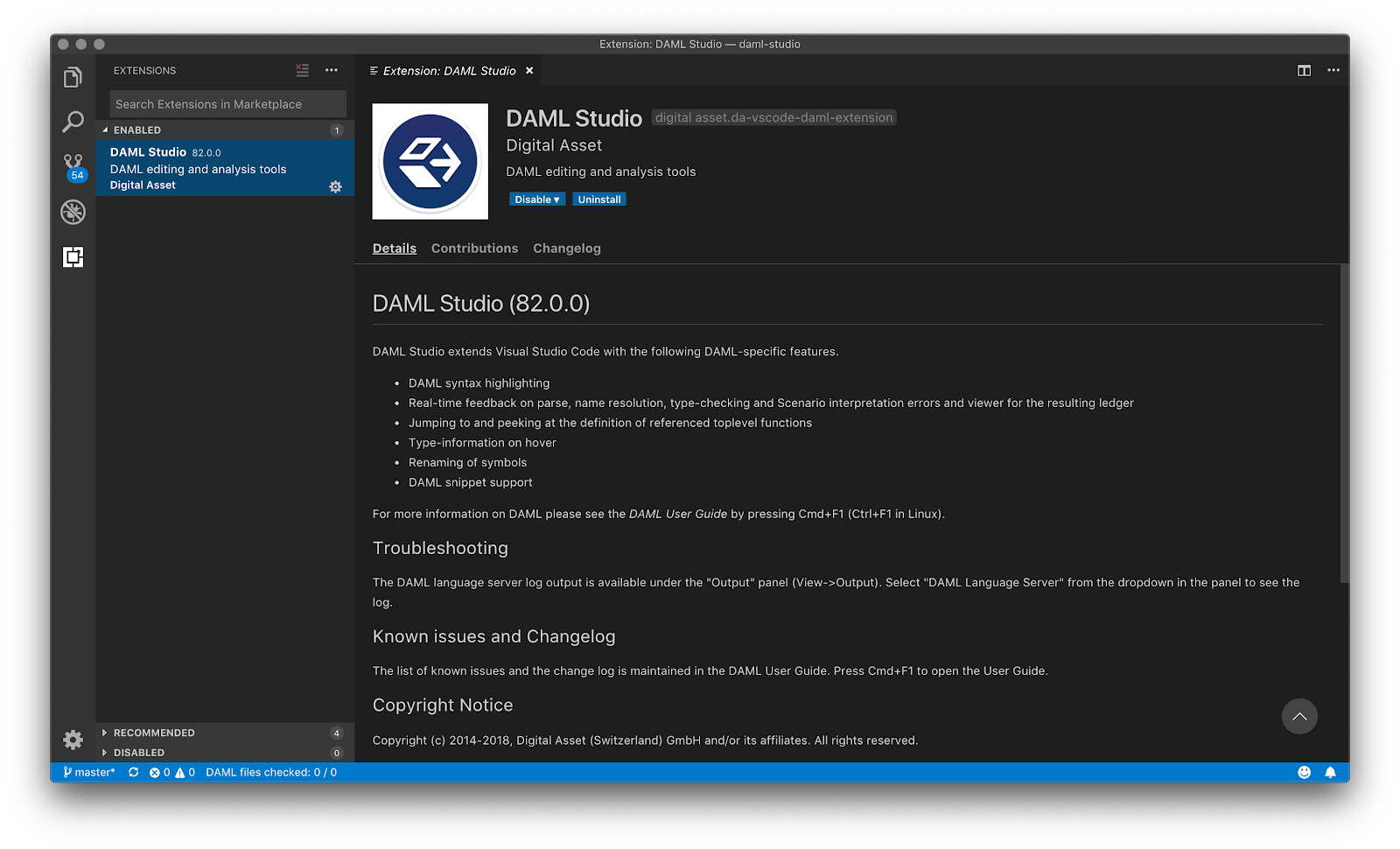Switch to the Changelog tab
1400x849 pixels.
567,249
